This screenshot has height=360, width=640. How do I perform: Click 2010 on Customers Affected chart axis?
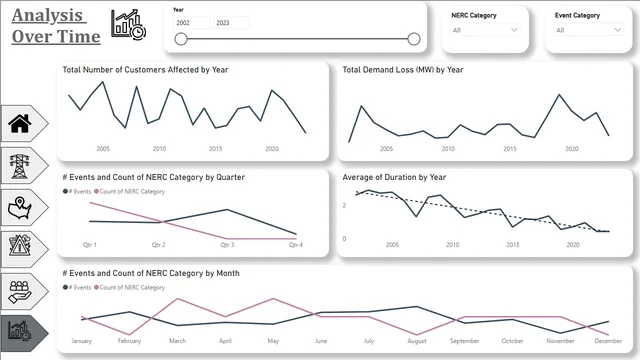click(160, 149)
